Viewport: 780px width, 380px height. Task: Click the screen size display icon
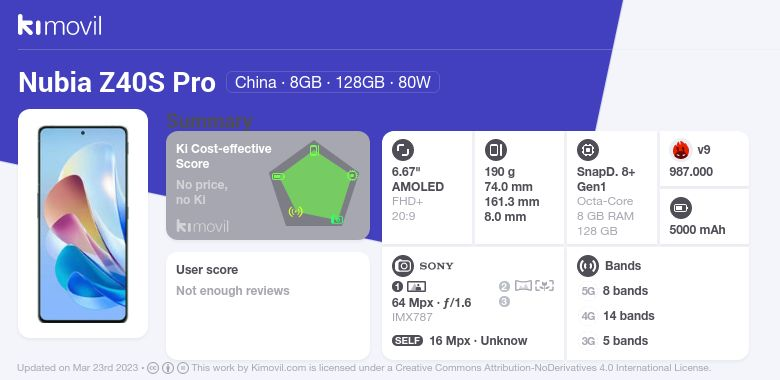403,150
